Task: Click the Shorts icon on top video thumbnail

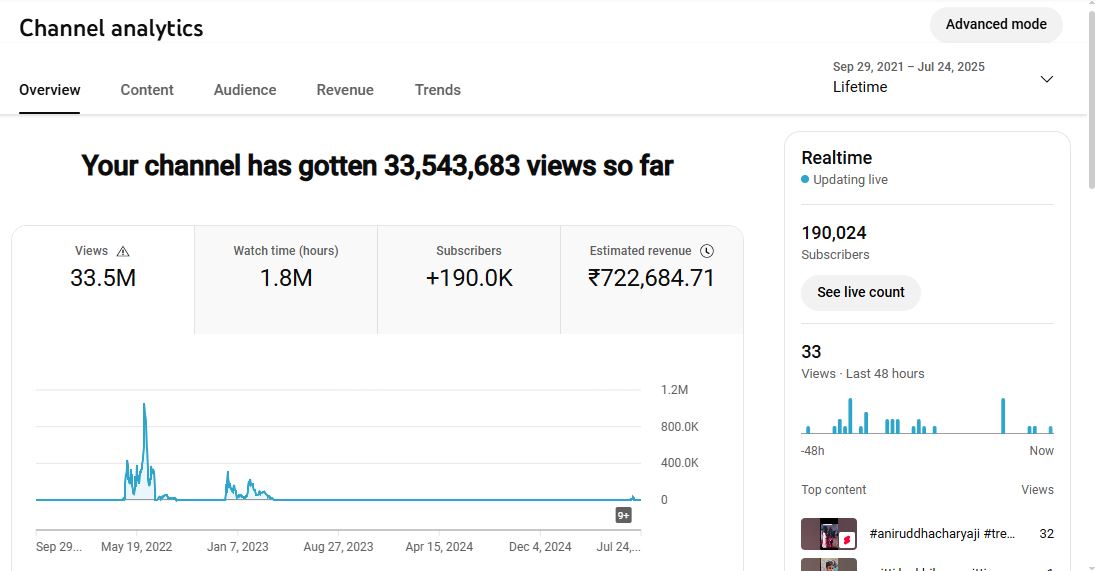Action: pyautogui.click(x=845, y=539)
